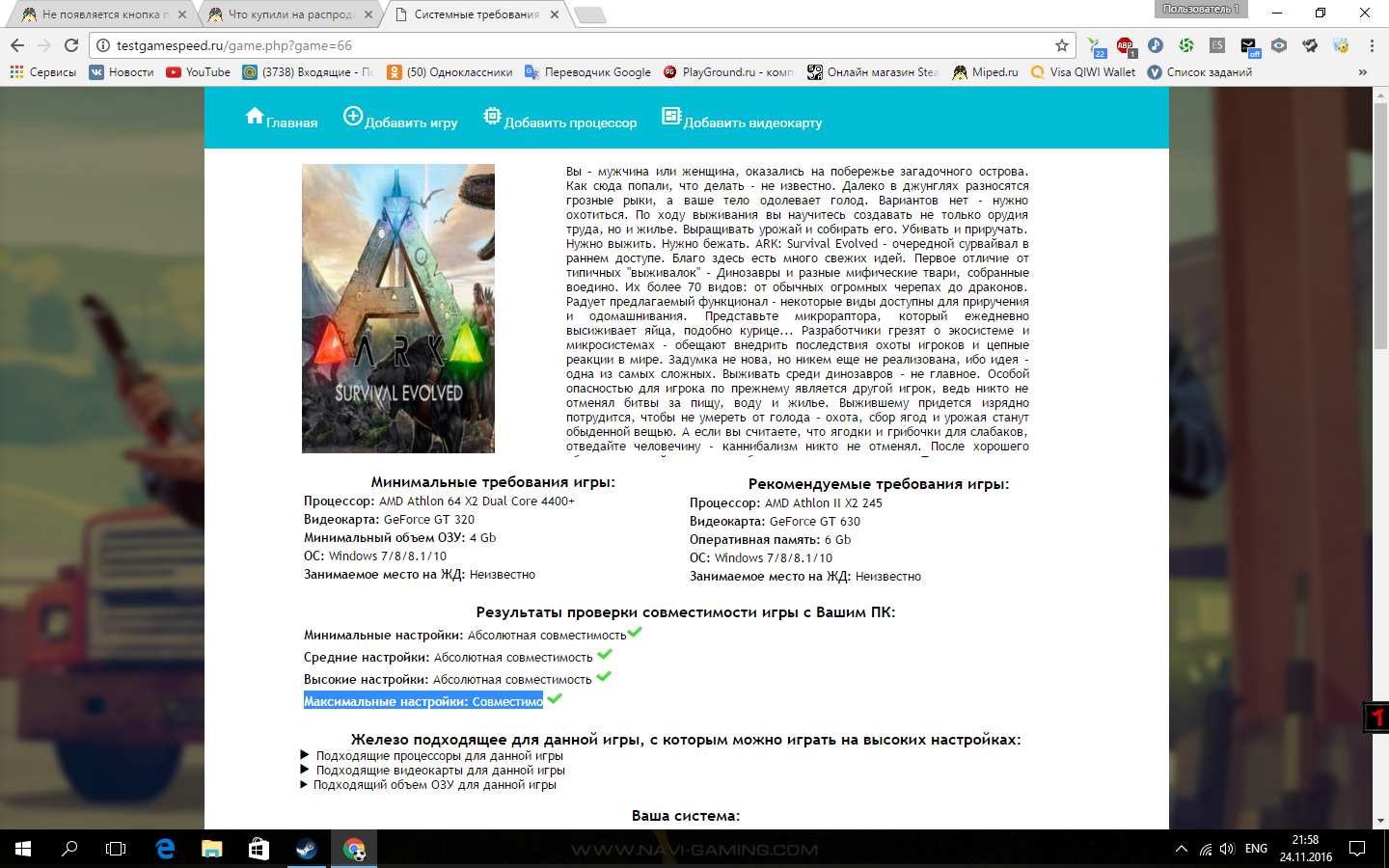Open the YouTube bookmark
The height and width of the screenshot is (868, 1389).
[x=198, y=72]
